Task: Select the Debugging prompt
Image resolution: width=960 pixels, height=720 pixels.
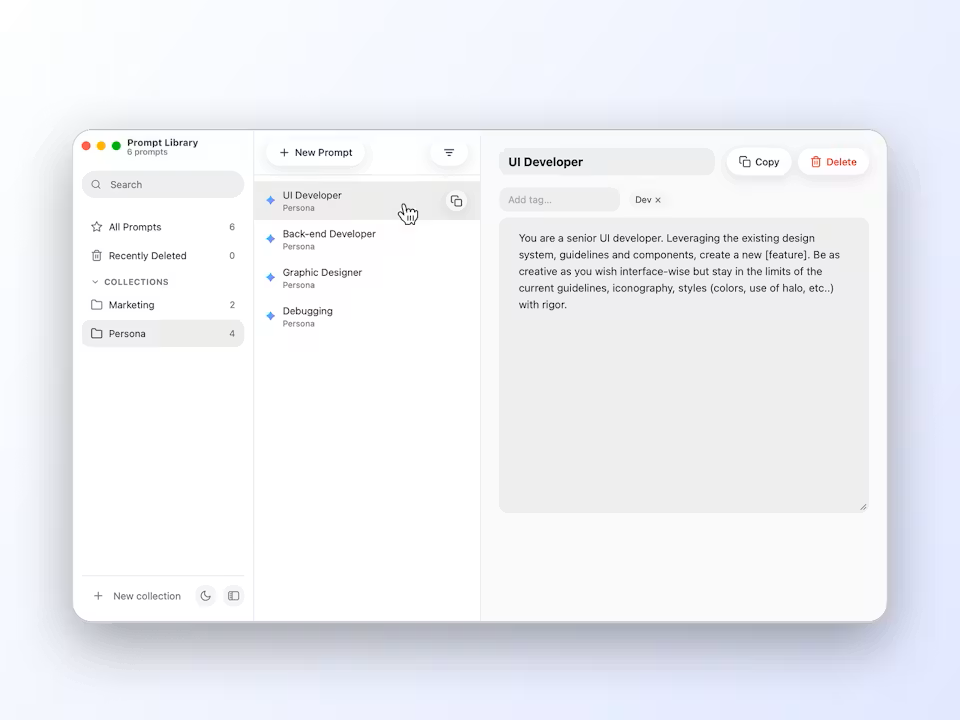Action: [367, 317]
